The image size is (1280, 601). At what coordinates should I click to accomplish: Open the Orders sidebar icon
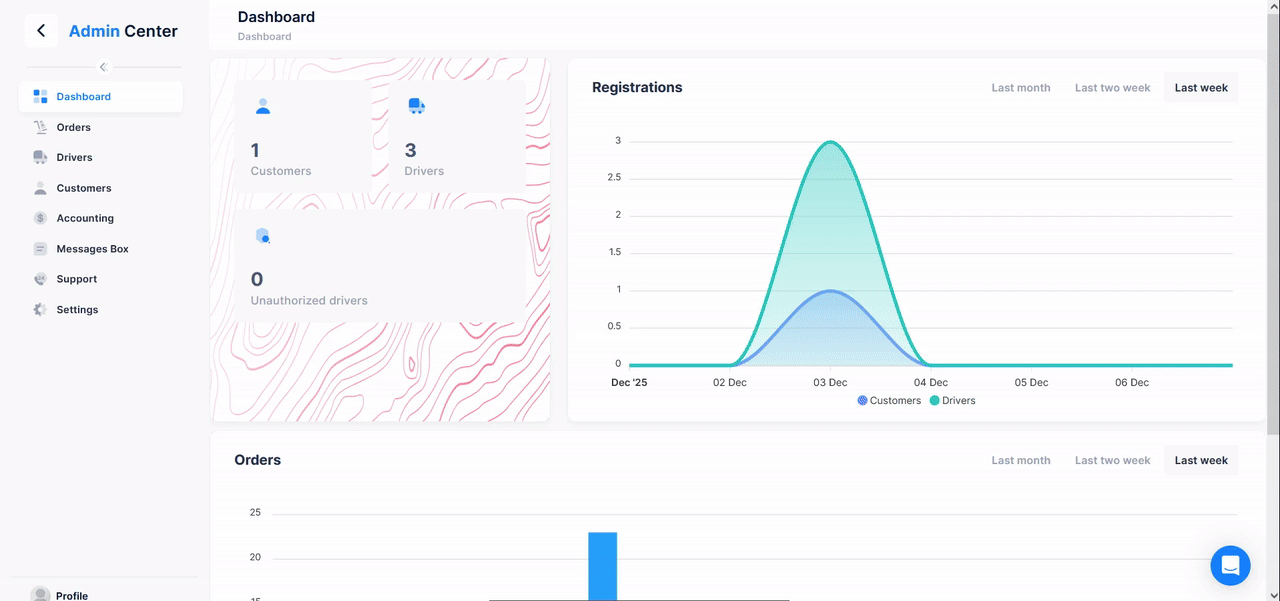point(40,127)
